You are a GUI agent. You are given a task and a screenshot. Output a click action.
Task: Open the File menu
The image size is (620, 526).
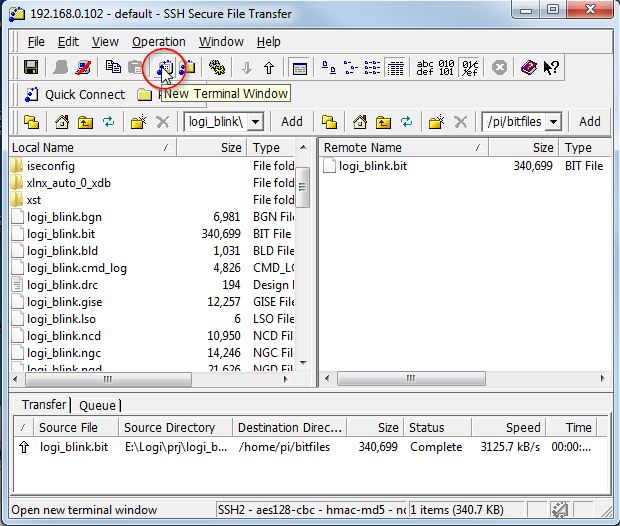pyautogui.click(x=36, y=42)
